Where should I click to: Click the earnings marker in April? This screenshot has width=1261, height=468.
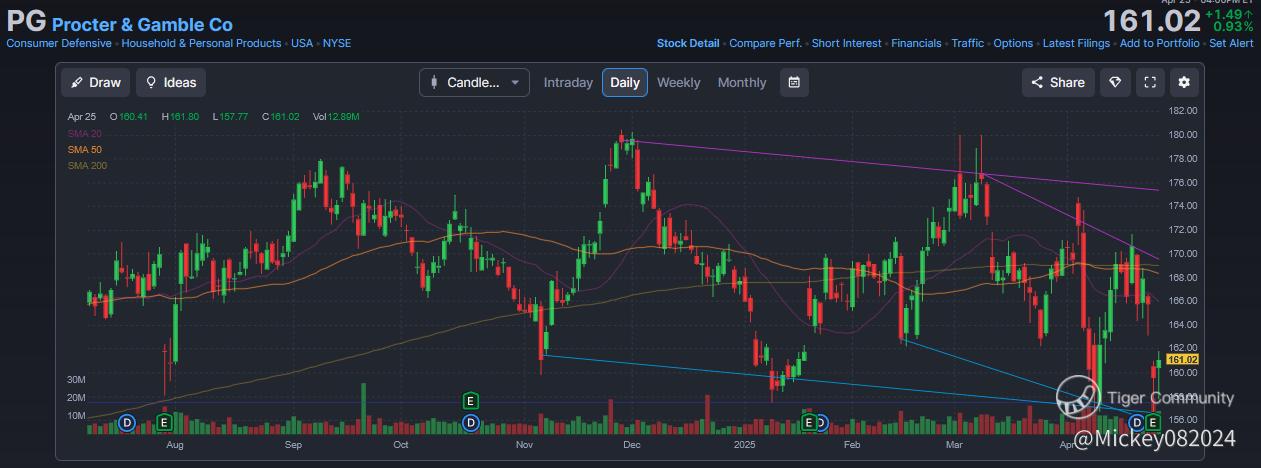point(1153,423)
